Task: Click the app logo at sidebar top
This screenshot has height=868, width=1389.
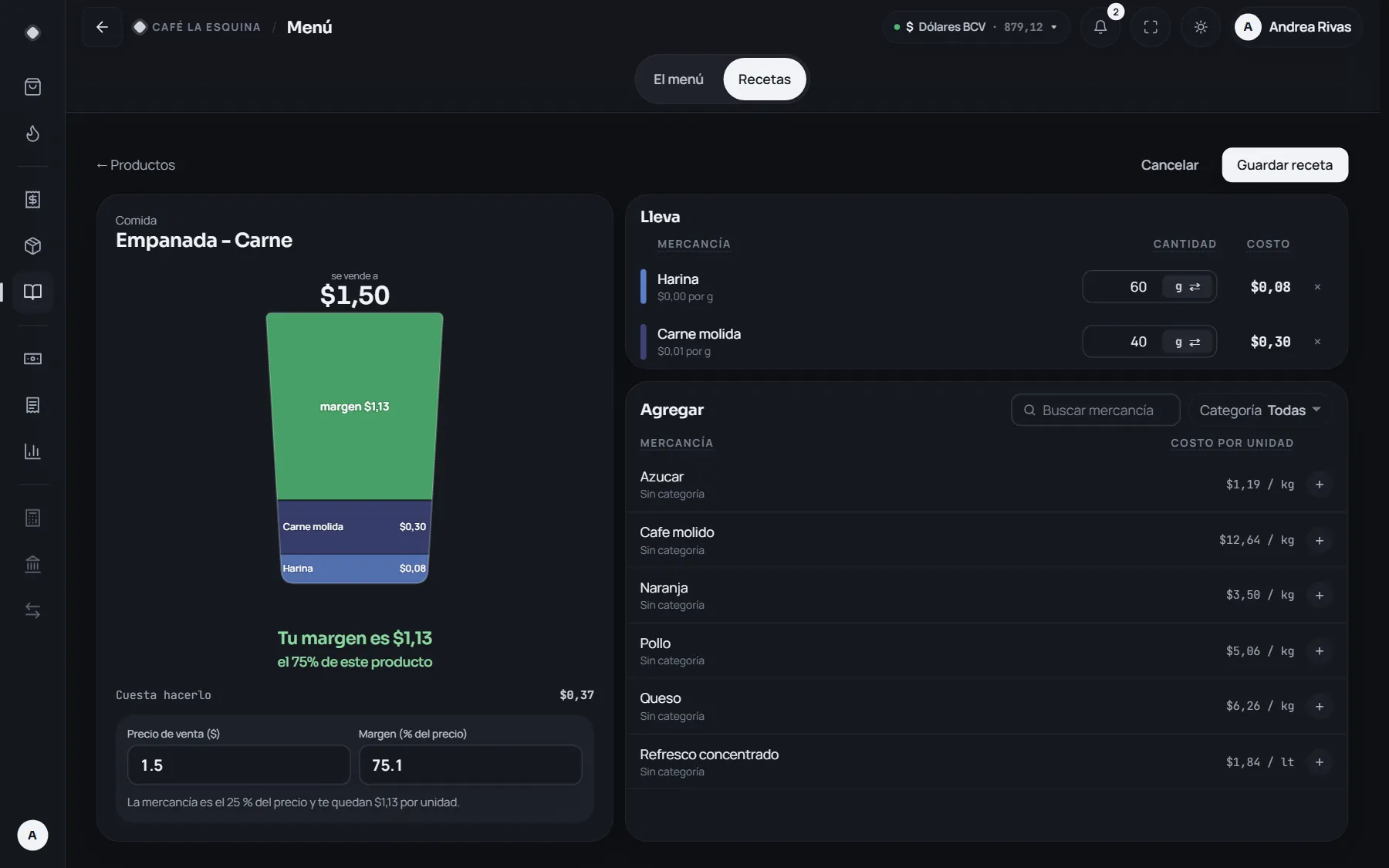Action: pos(32,32)
